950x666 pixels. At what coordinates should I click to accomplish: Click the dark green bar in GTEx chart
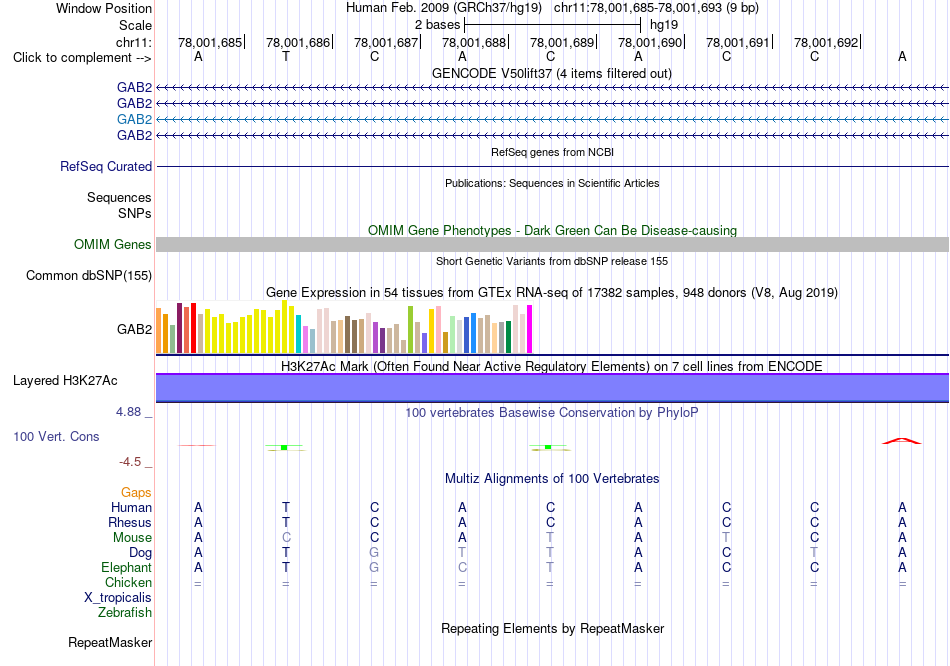[508, 337]
